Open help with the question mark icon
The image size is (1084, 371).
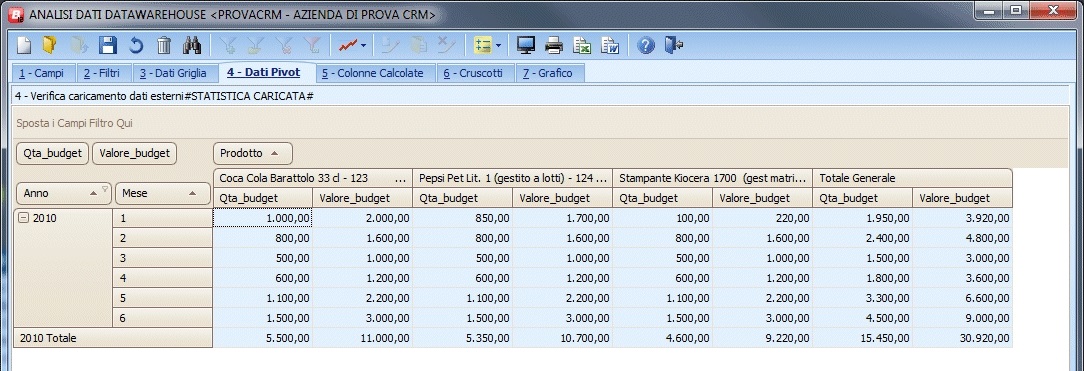click(x=646, y=46)
